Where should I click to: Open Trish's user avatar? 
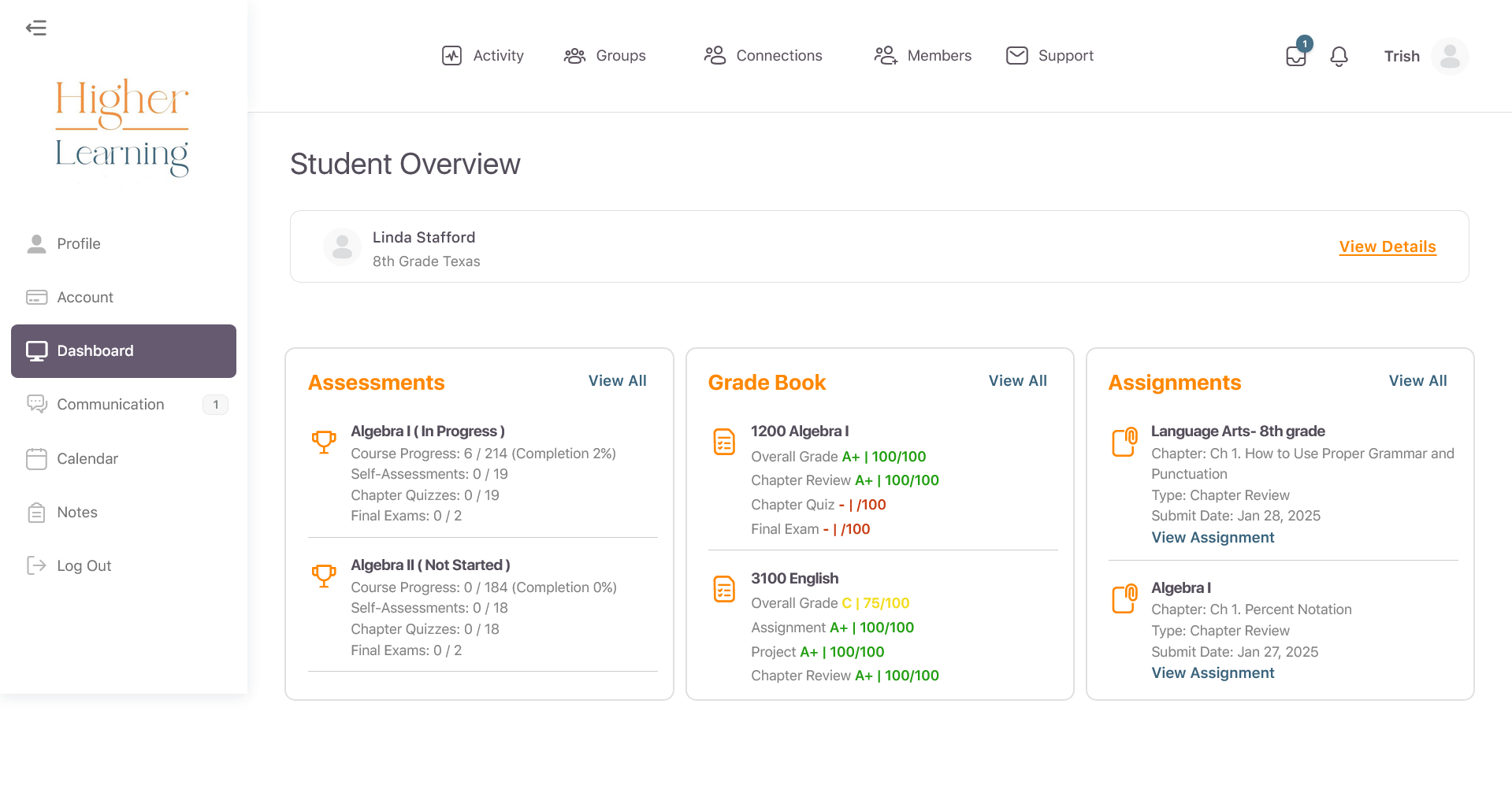(x=1449, y=56)
